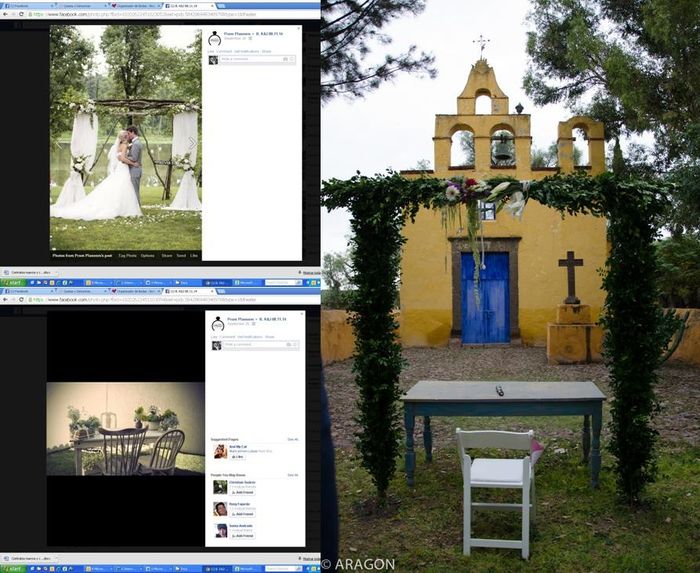Click the back arrow in the upper browser
This screenshot has width=700, height=573.
tap(5, 14)
